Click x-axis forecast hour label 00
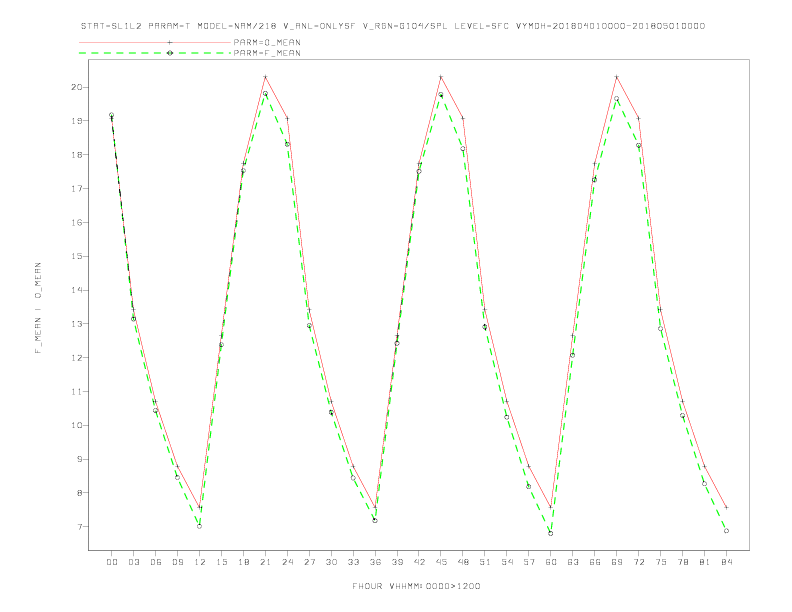 tap(112, 562)
